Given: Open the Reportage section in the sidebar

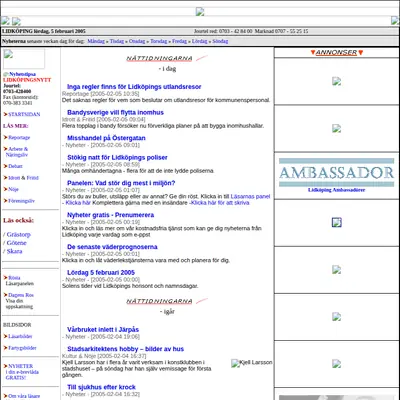Looking at the screenshot, I should pyautogui.click(x=19, y=137).
